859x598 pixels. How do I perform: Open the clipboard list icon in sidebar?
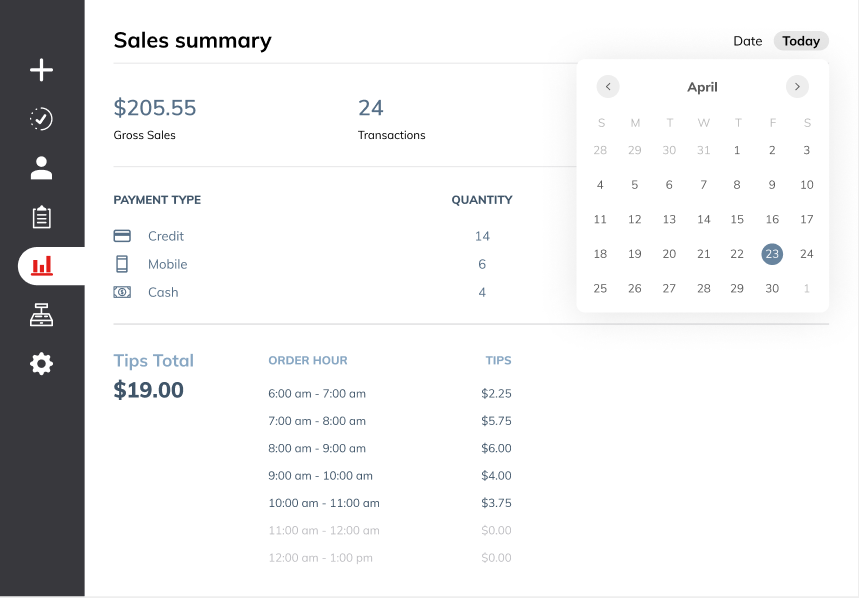(42, 217)
